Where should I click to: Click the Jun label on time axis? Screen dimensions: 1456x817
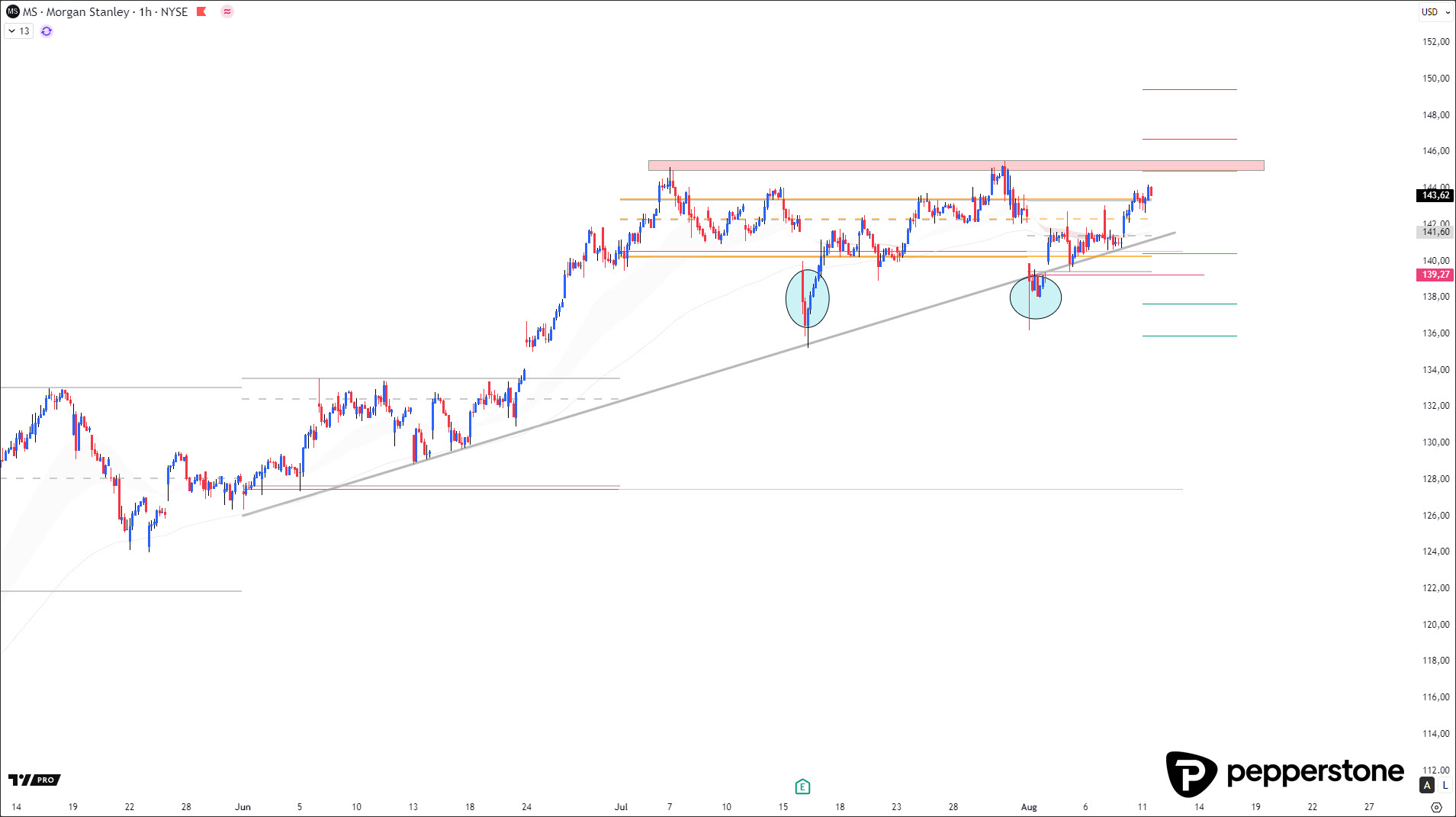tap(243, 807)
